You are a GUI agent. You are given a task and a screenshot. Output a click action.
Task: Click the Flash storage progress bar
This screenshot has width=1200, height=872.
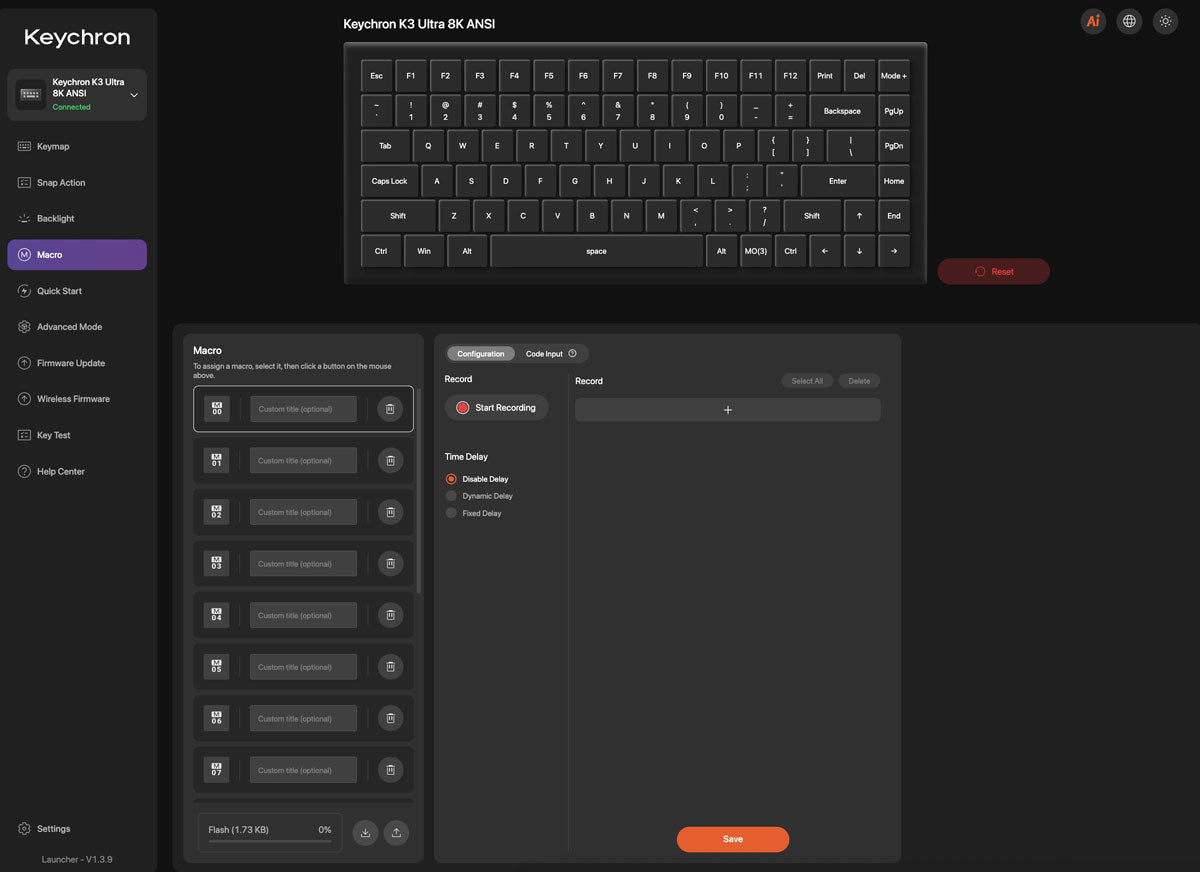tap(270, 841)
